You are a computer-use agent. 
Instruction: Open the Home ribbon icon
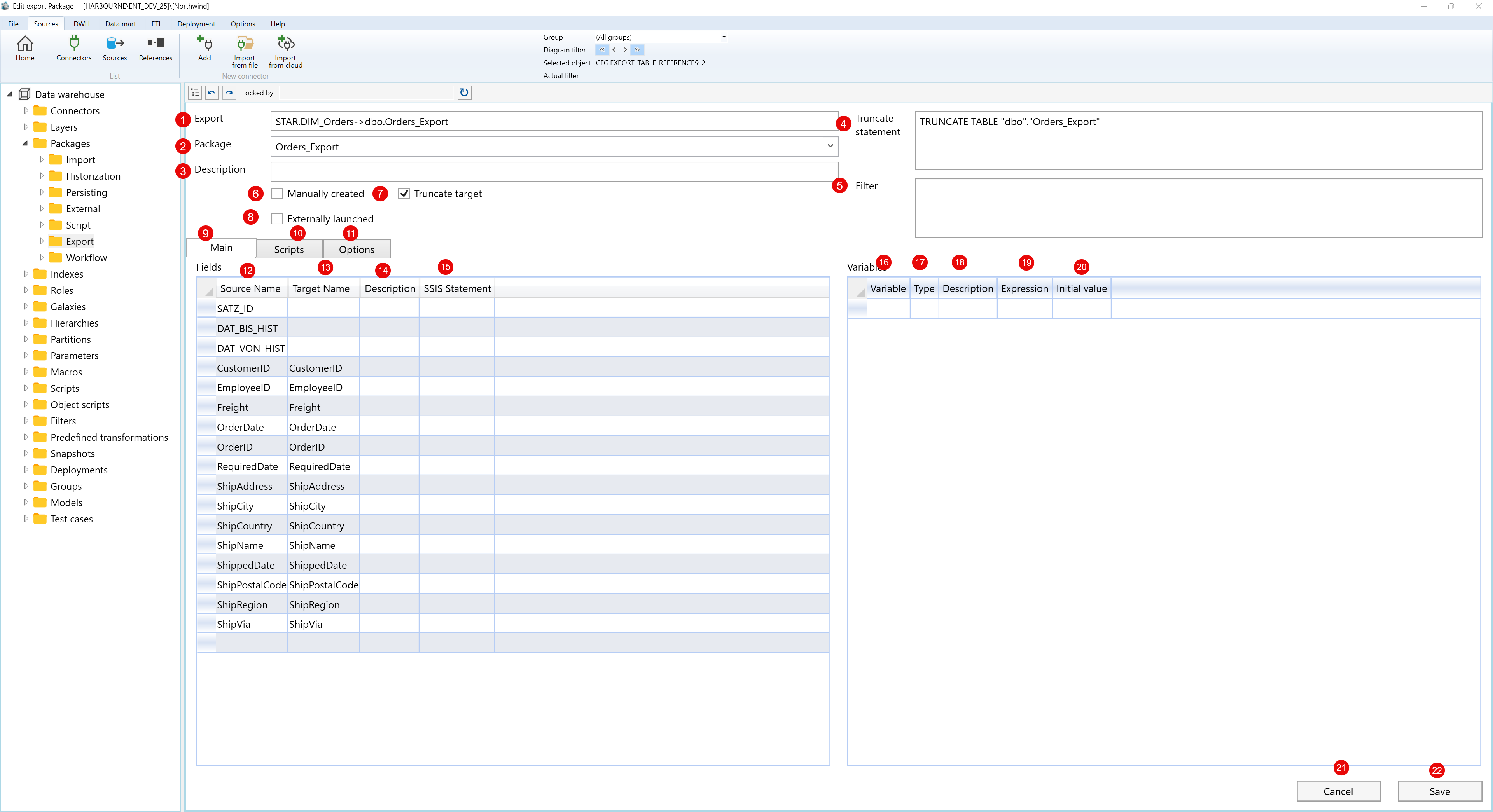coord(25,48)
